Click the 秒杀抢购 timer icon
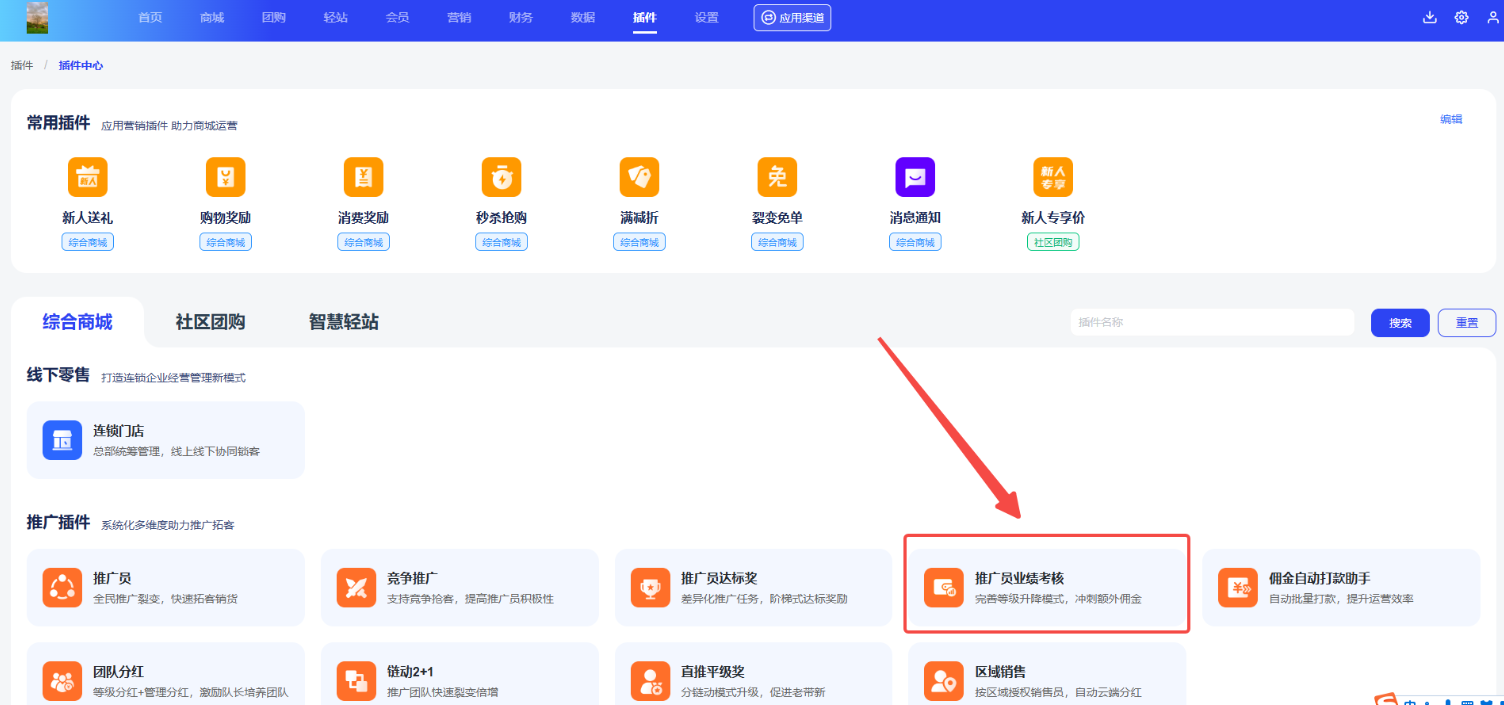This screenshot has height=705, width=1504. (x=501, y=178)
